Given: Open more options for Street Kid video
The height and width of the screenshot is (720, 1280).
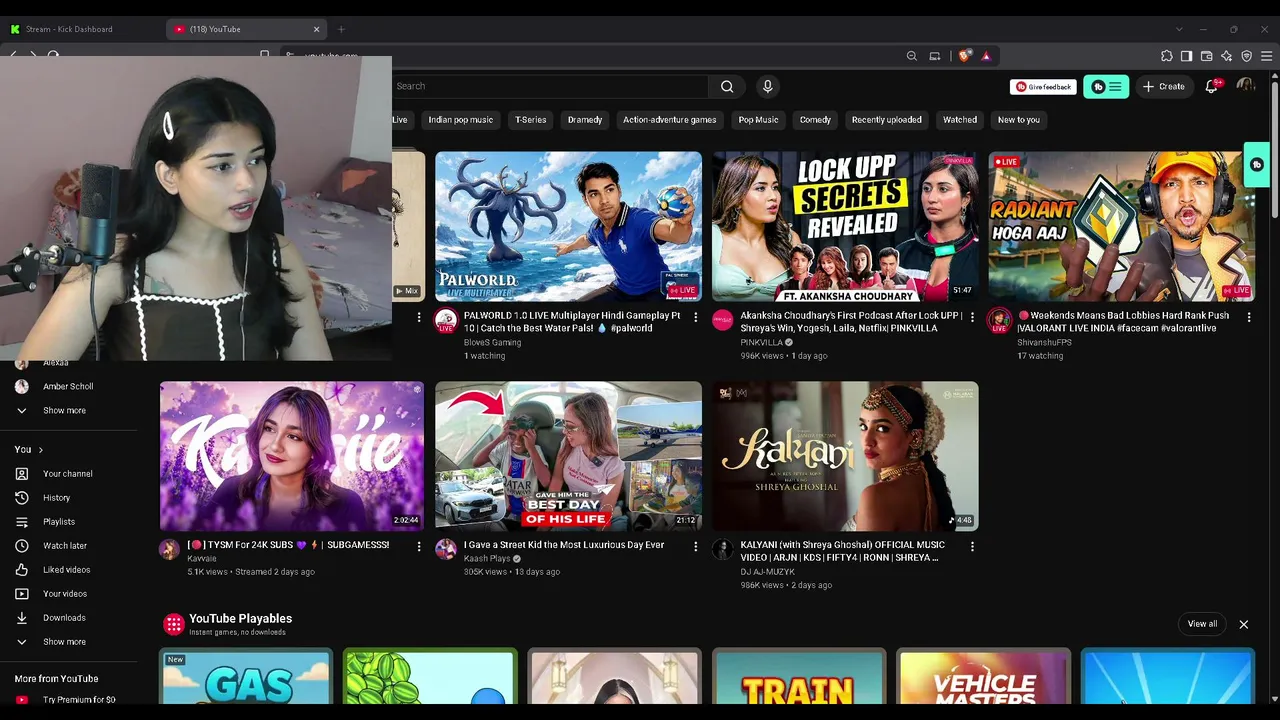Looking at the screenshot, I should pos(696,547).
